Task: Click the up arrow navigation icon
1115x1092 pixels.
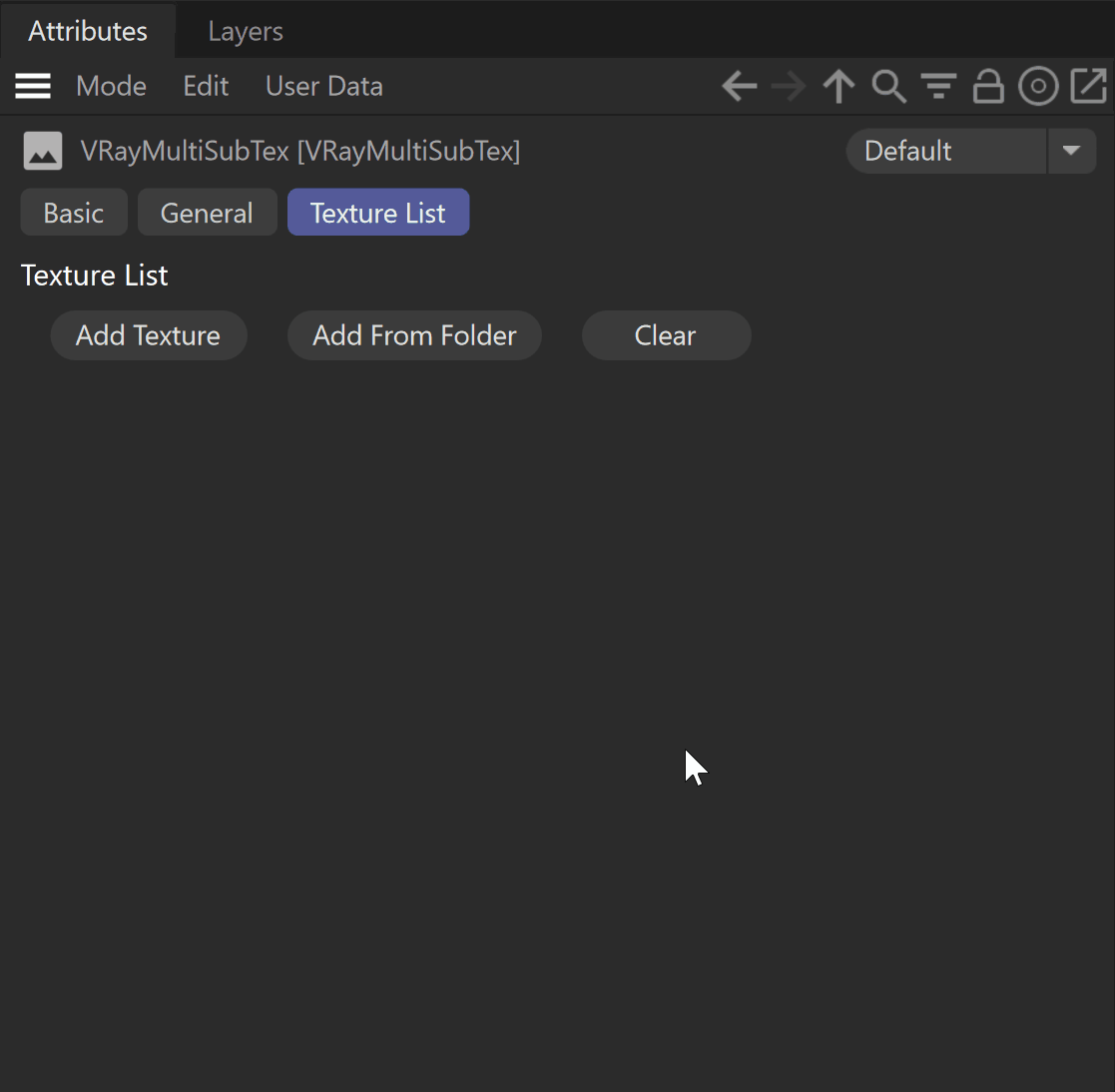Action: pyautogui.click(x=839, y=87)
